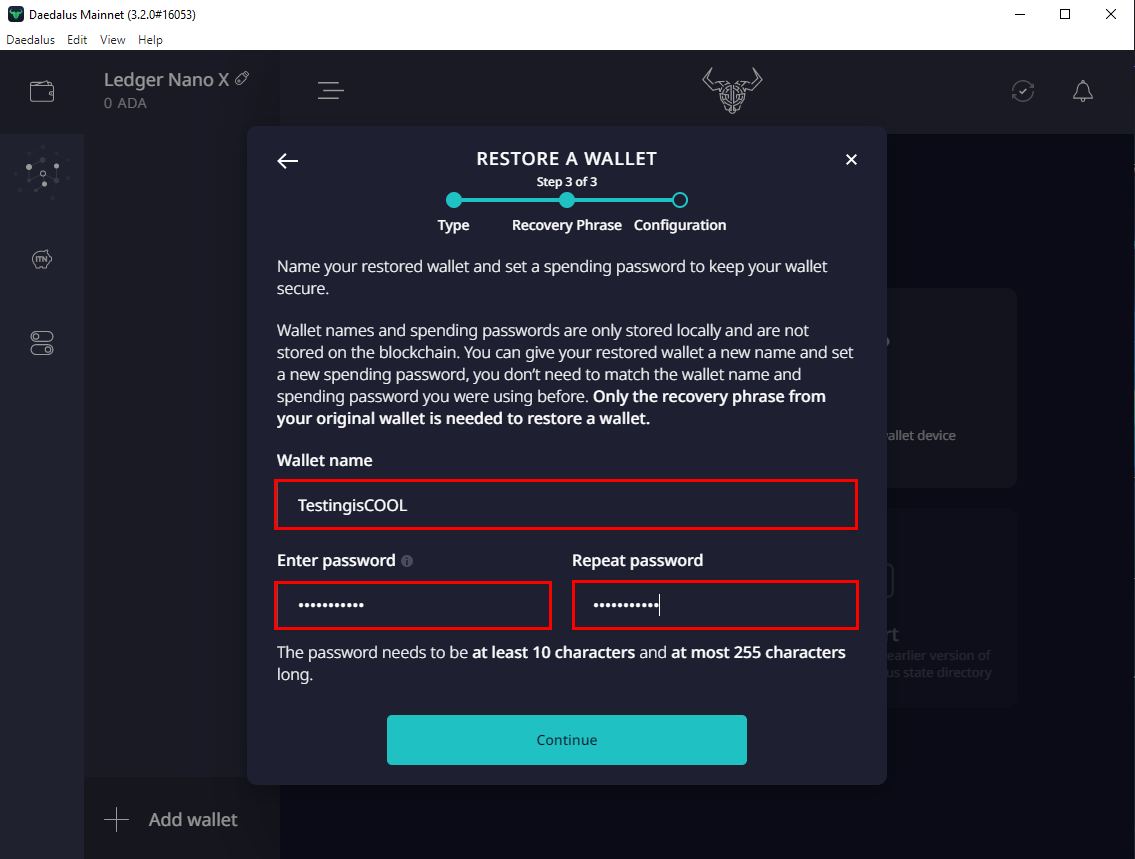Open the Edit menu

[x=77, y=40]
